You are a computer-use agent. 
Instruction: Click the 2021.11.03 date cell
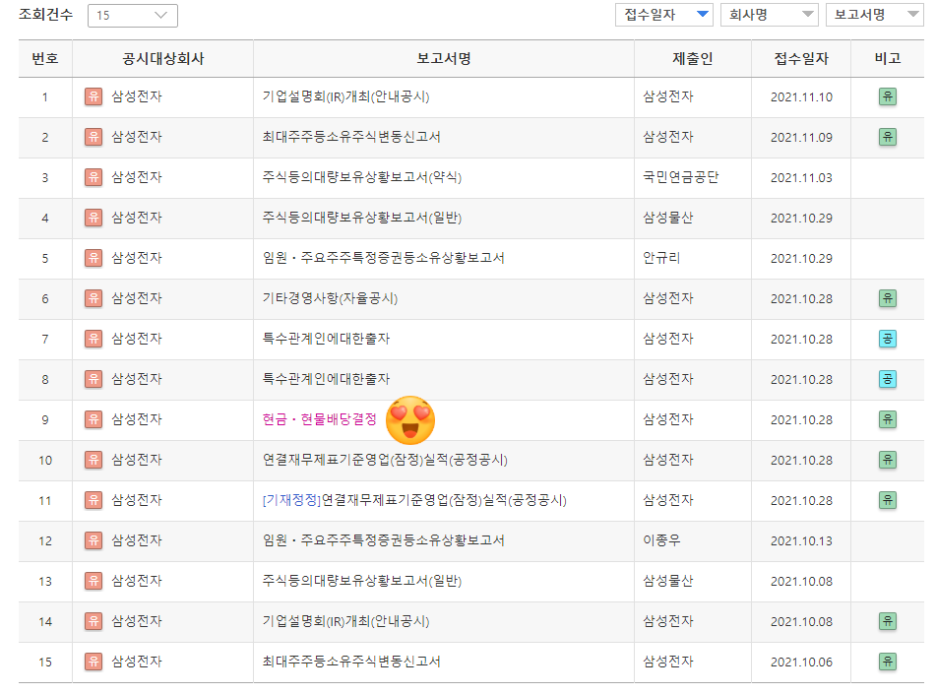[801, 178]
